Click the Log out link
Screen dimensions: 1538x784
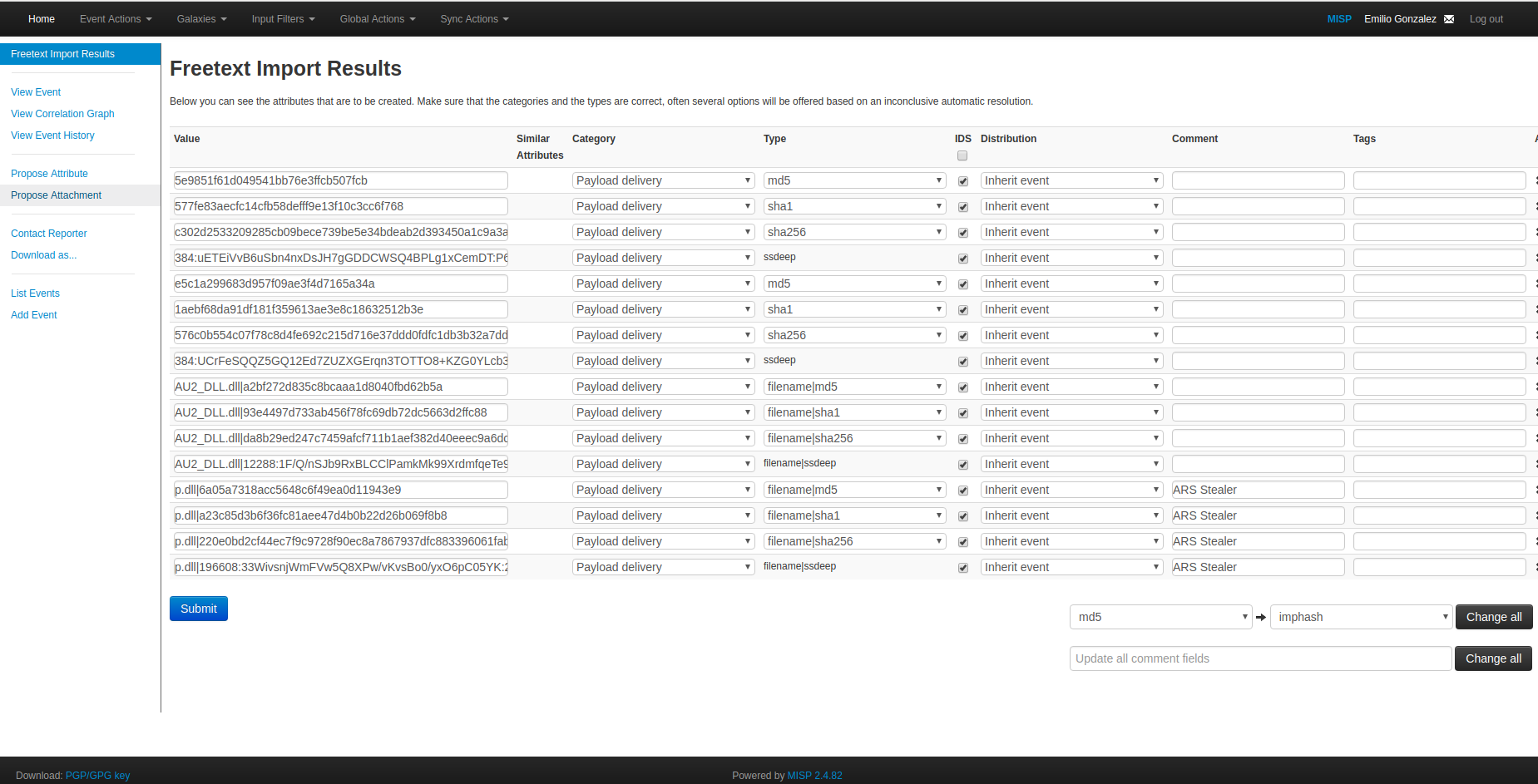1486,19
